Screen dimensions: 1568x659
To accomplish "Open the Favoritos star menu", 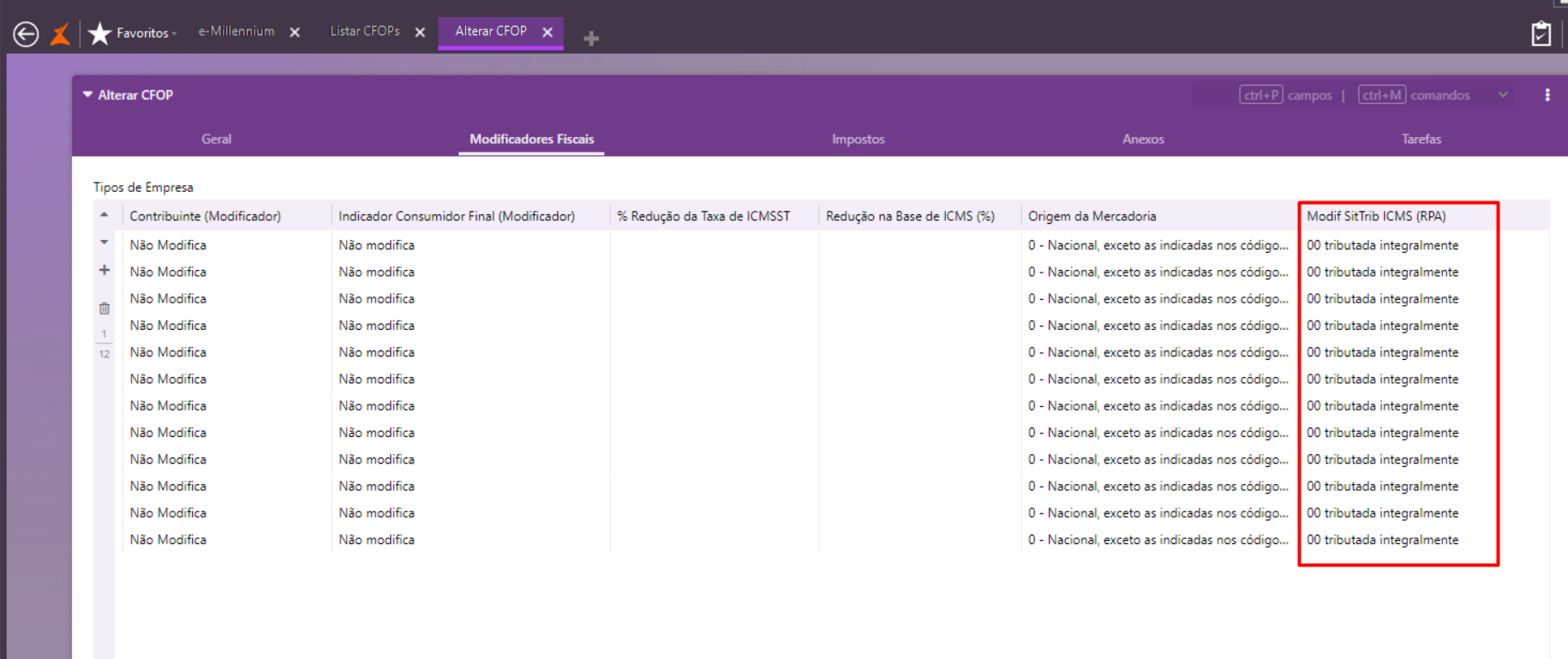I will (133, 33).
